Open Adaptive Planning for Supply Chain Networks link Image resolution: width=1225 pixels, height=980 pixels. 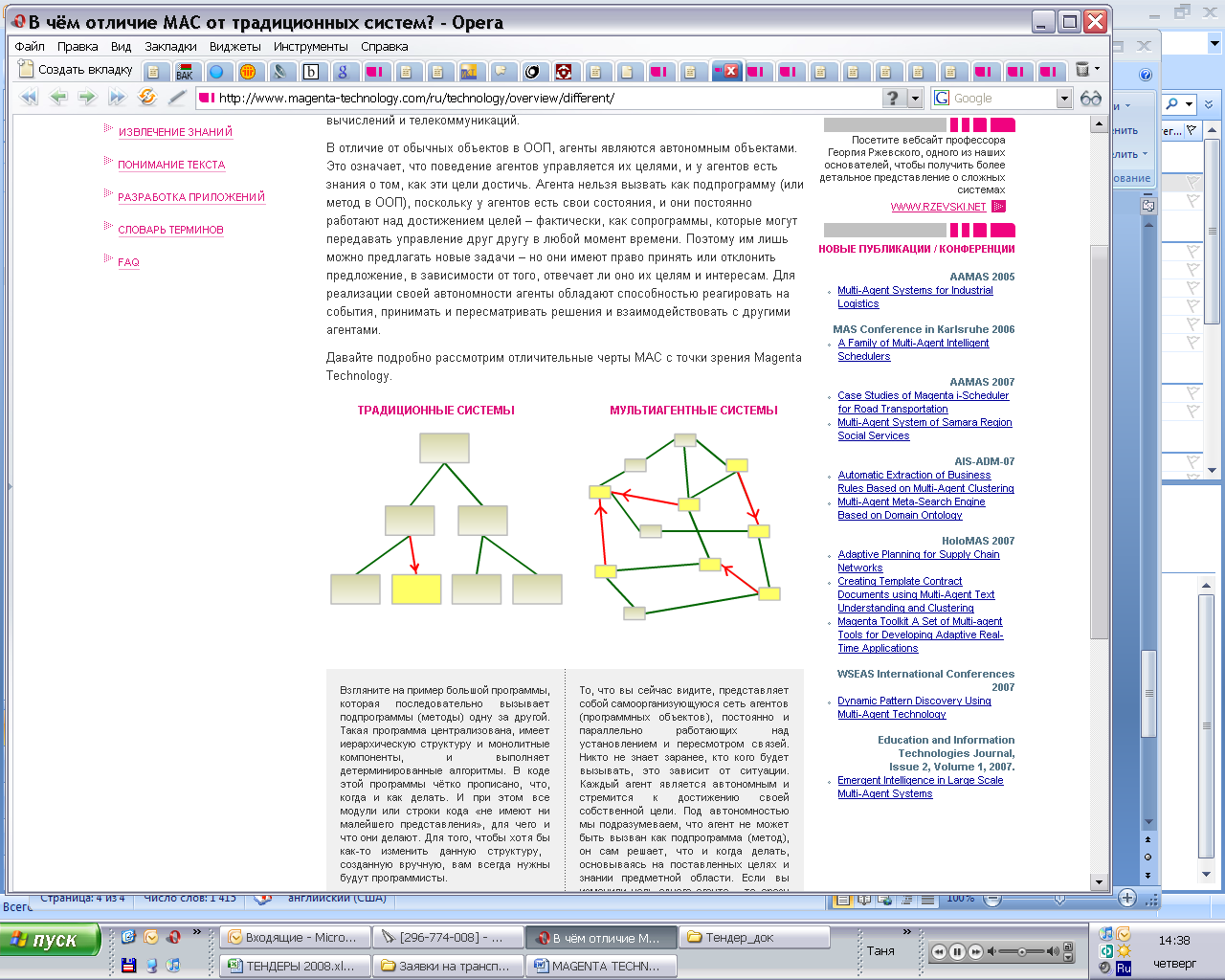point(919,561)
